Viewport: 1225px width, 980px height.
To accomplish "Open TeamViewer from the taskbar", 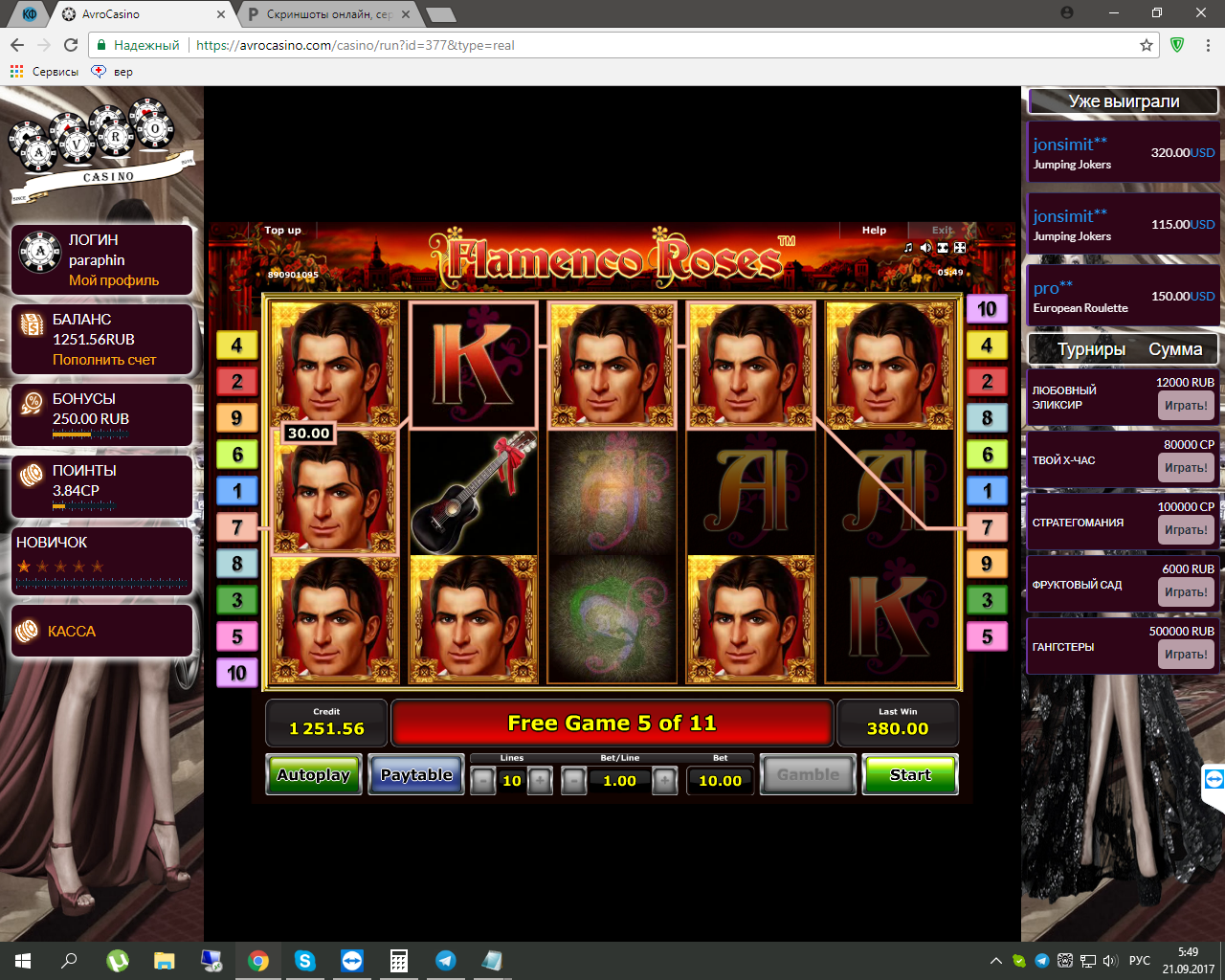I will [x=352, y=961].
